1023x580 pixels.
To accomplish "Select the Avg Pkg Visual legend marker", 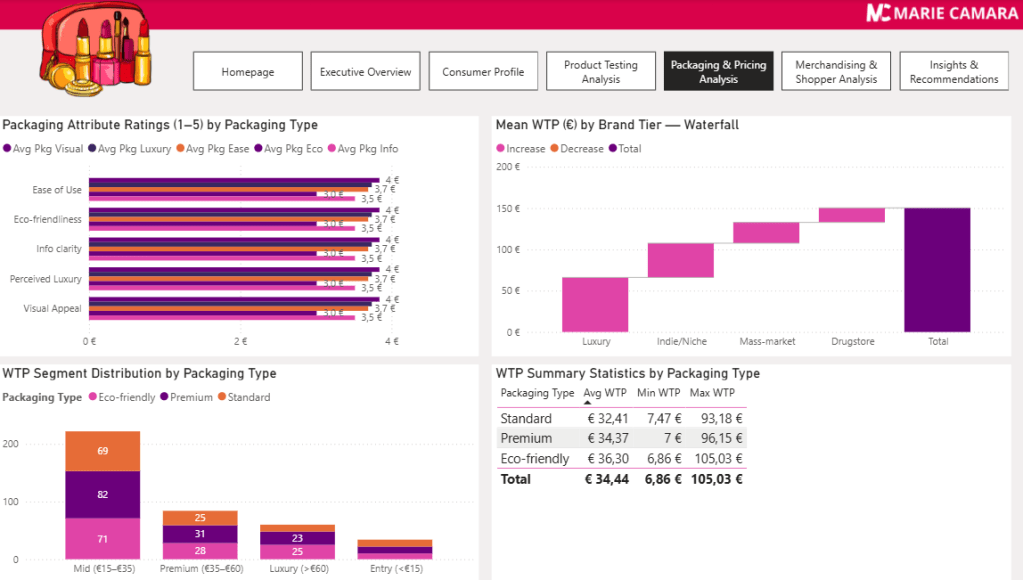I will point(8,149).
